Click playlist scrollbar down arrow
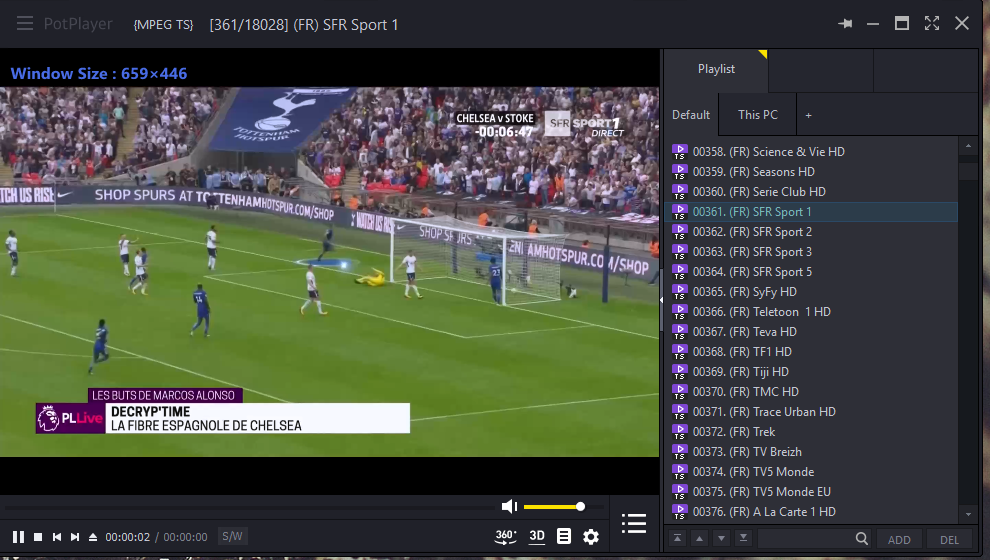 [x=969, y=514]
